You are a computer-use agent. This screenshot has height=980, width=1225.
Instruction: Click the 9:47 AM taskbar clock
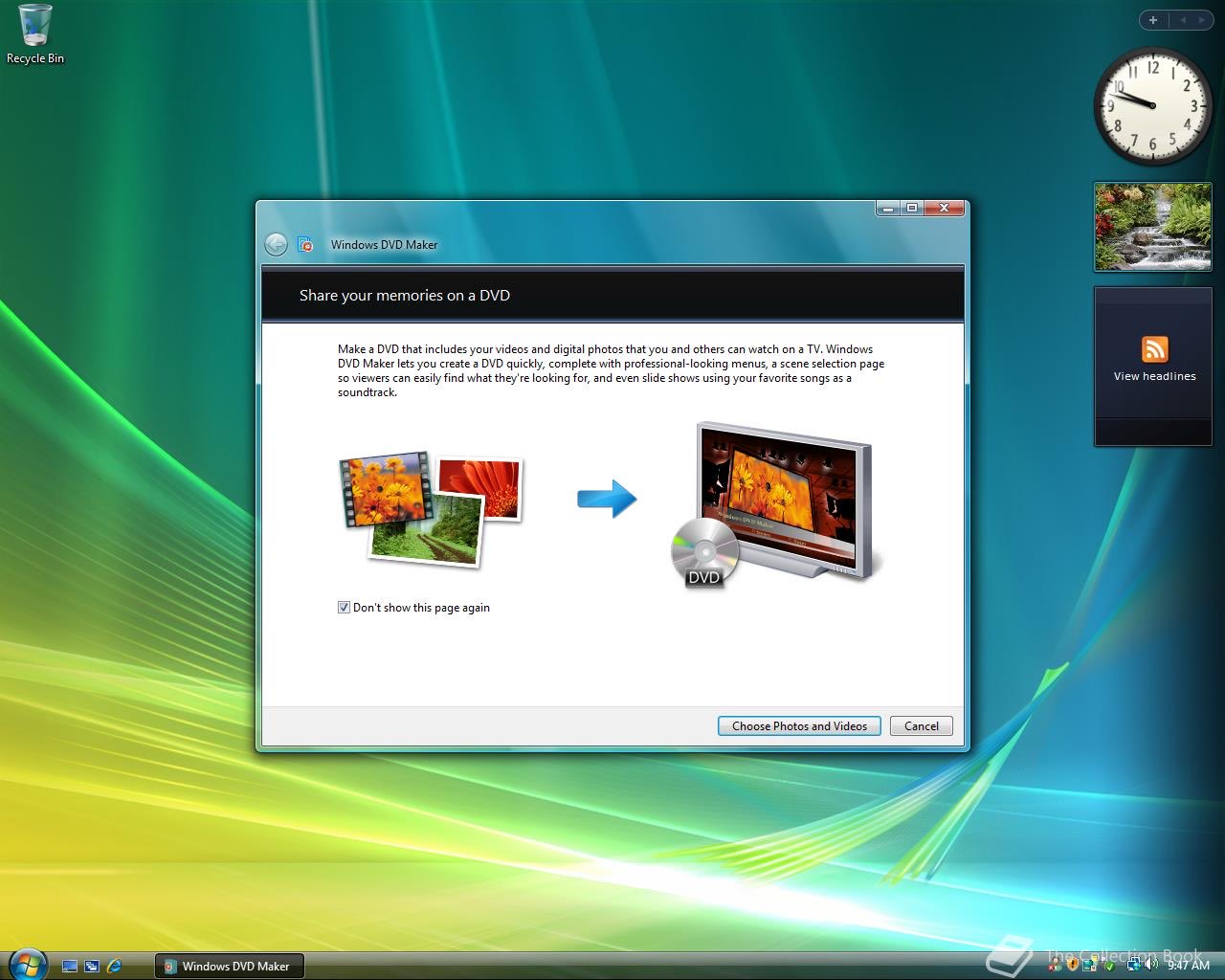click(x=1189, y=965)
